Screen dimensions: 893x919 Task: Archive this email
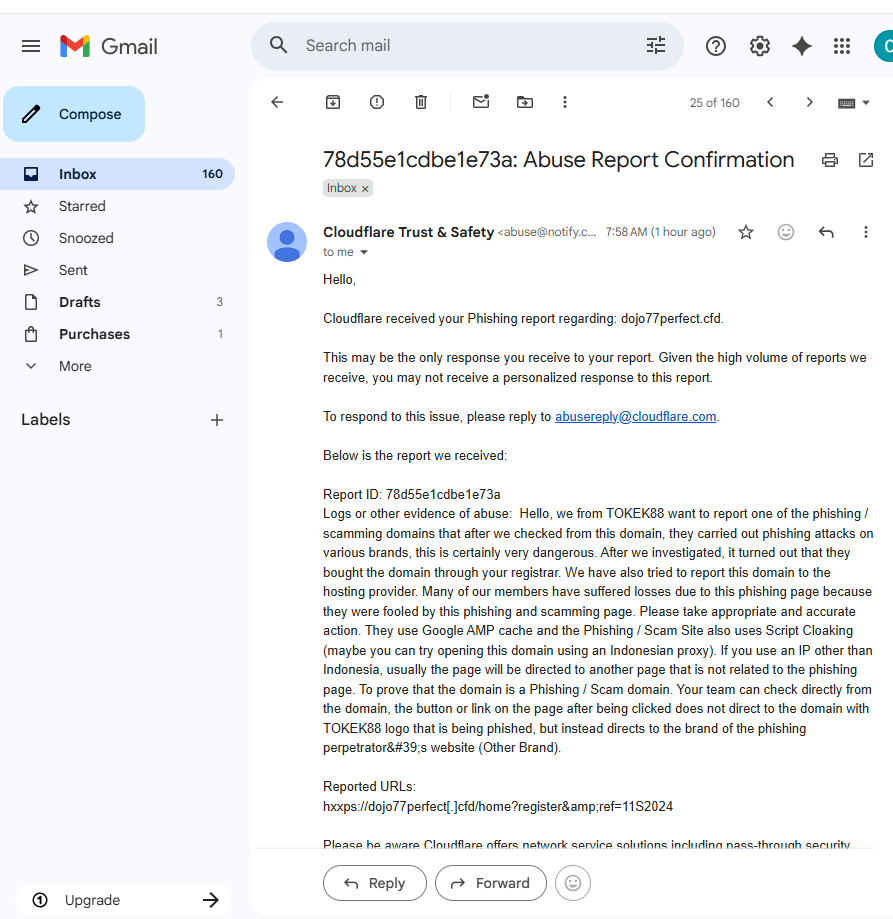(333, 102)
